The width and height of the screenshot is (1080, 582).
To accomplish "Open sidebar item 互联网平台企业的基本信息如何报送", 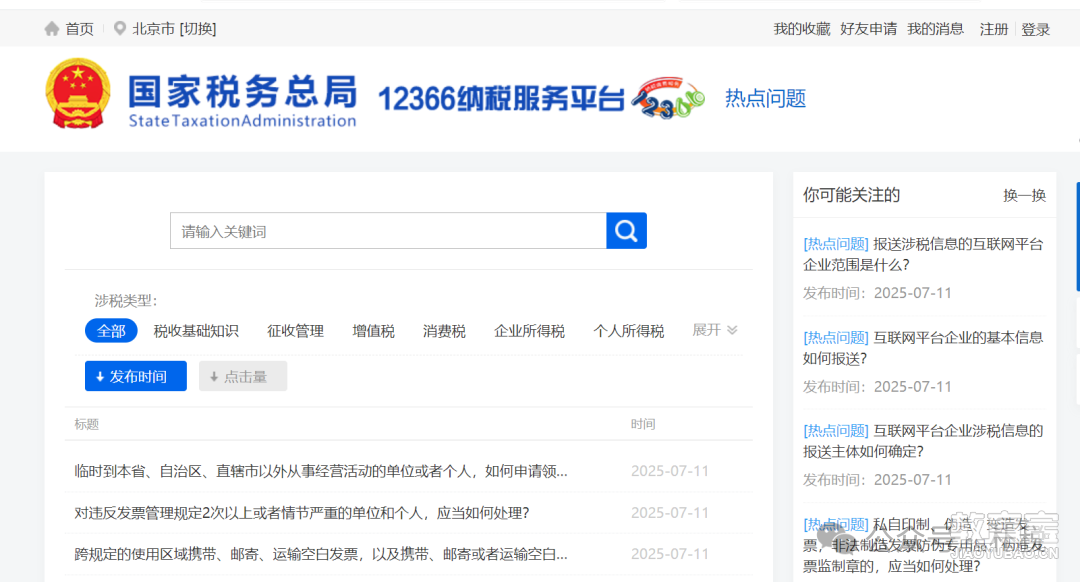I will tap(923, 348).
